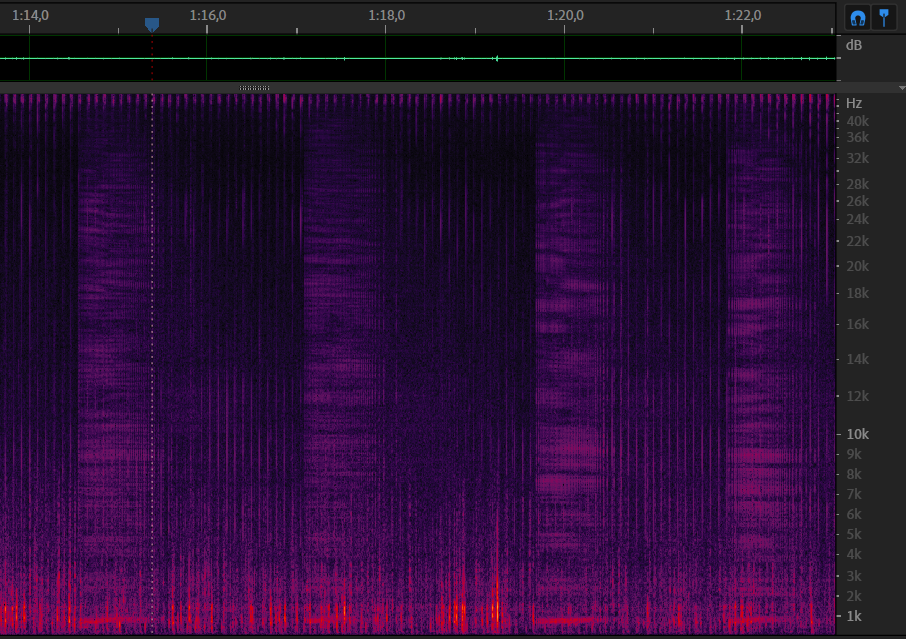Select the blue playhead marker on timeline
Screen dimensions: 906x639
pyautogui.click(x=152, y=25)
